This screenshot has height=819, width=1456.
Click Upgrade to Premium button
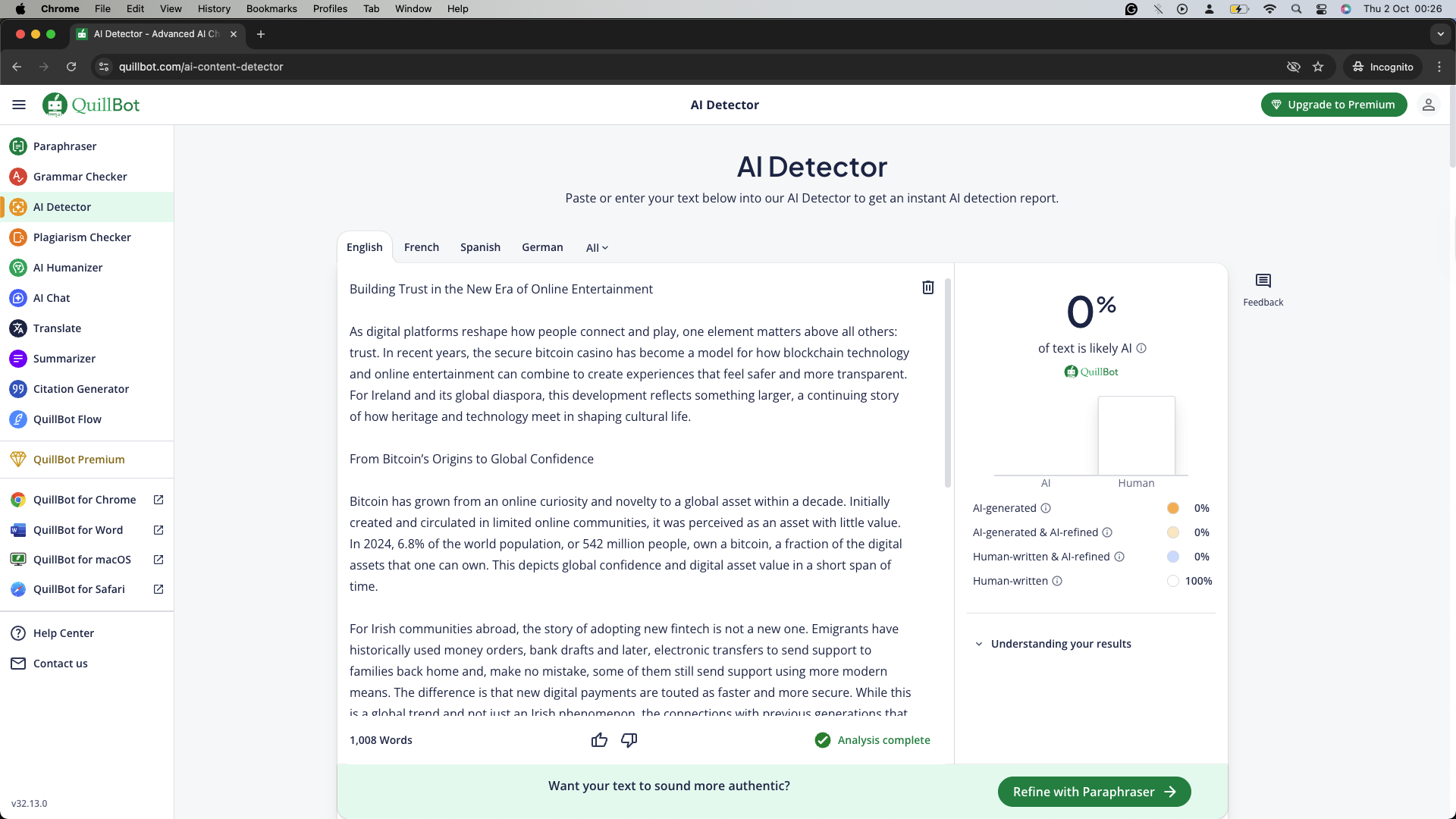[x=1333, y=105]
